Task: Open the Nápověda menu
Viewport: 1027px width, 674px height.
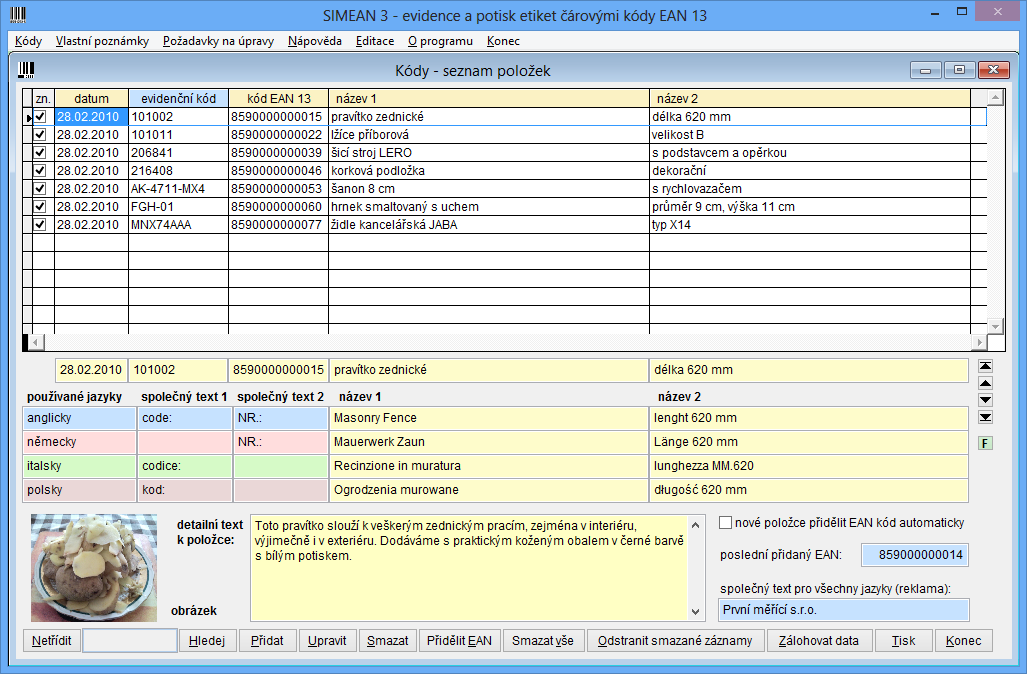Action: [314, 41]
